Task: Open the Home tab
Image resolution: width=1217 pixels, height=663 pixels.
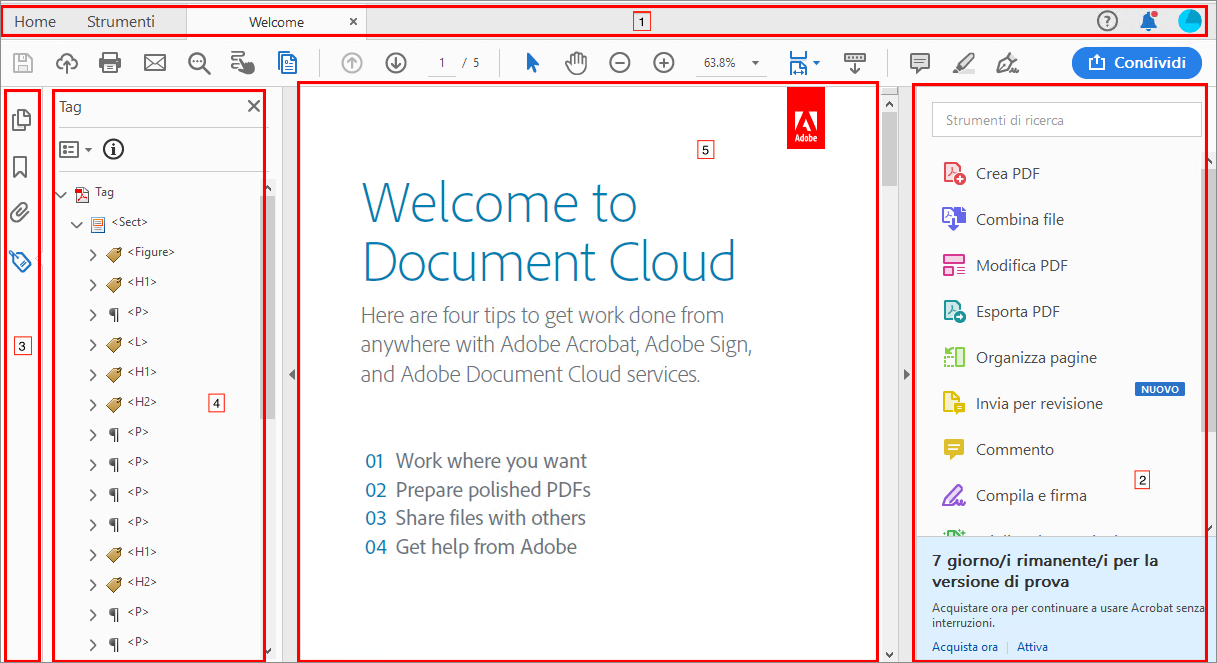Action: coord(36,21)
